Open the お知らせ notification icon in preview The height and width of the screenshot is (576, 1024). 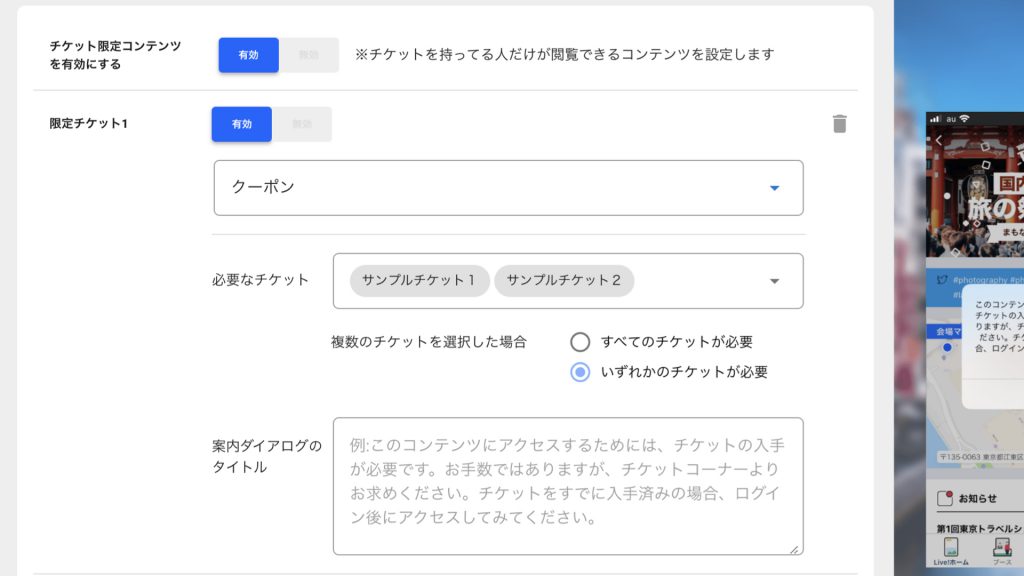click(x=944, y=498)
